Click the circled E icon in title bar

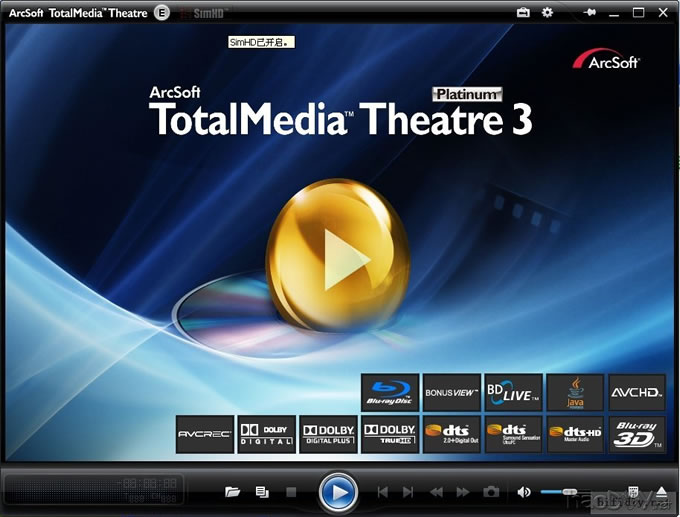(163, 13)
